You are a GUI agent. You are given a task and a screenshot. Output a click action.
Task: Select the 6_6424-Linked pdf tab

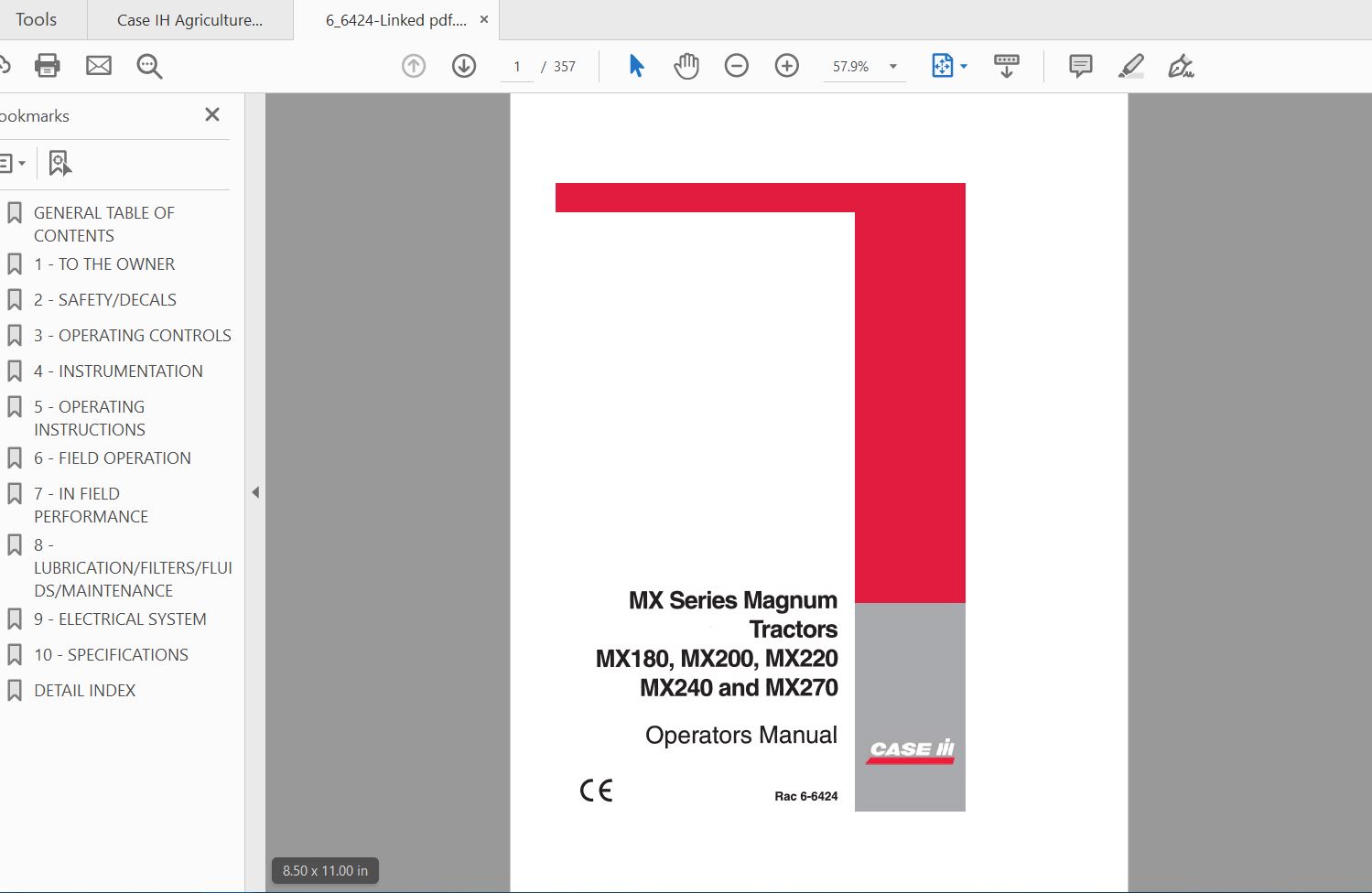[395, 20]
